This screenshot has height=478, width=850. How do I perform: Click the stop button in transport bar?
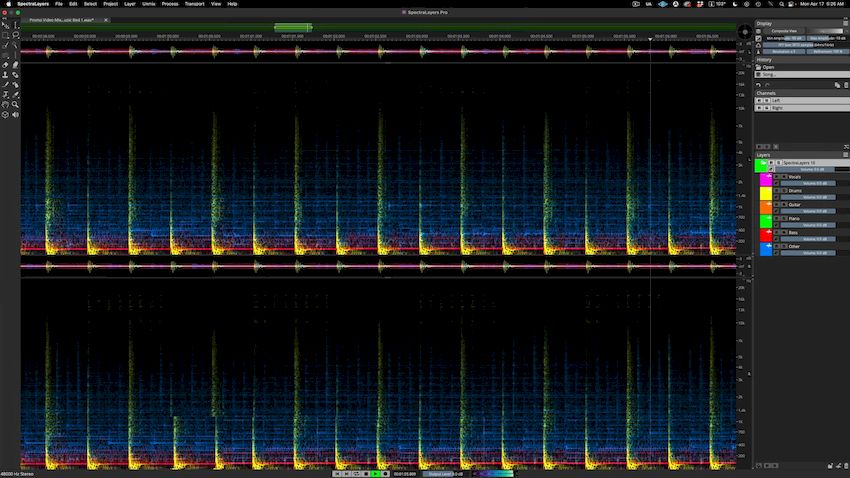click(366, 474)
